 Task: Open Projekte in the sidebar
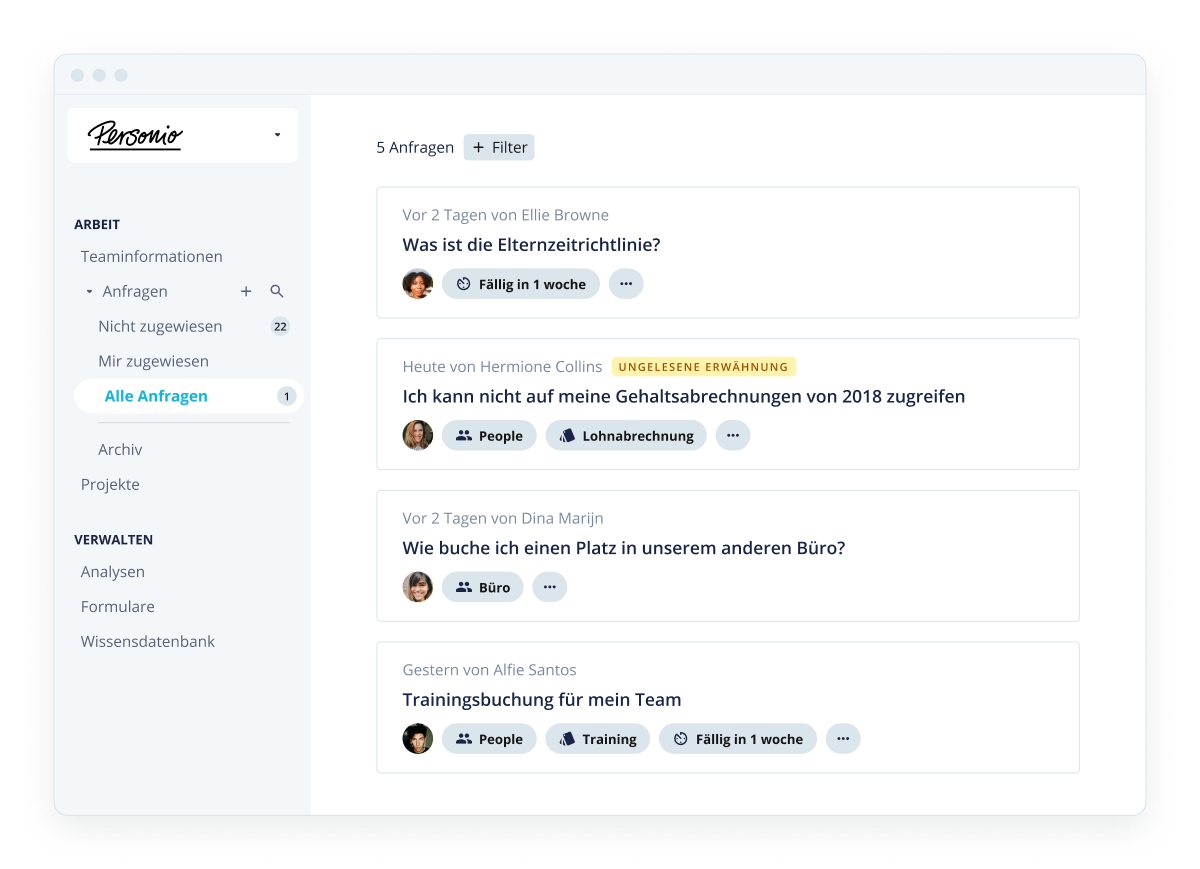click(x=110, y=484)
